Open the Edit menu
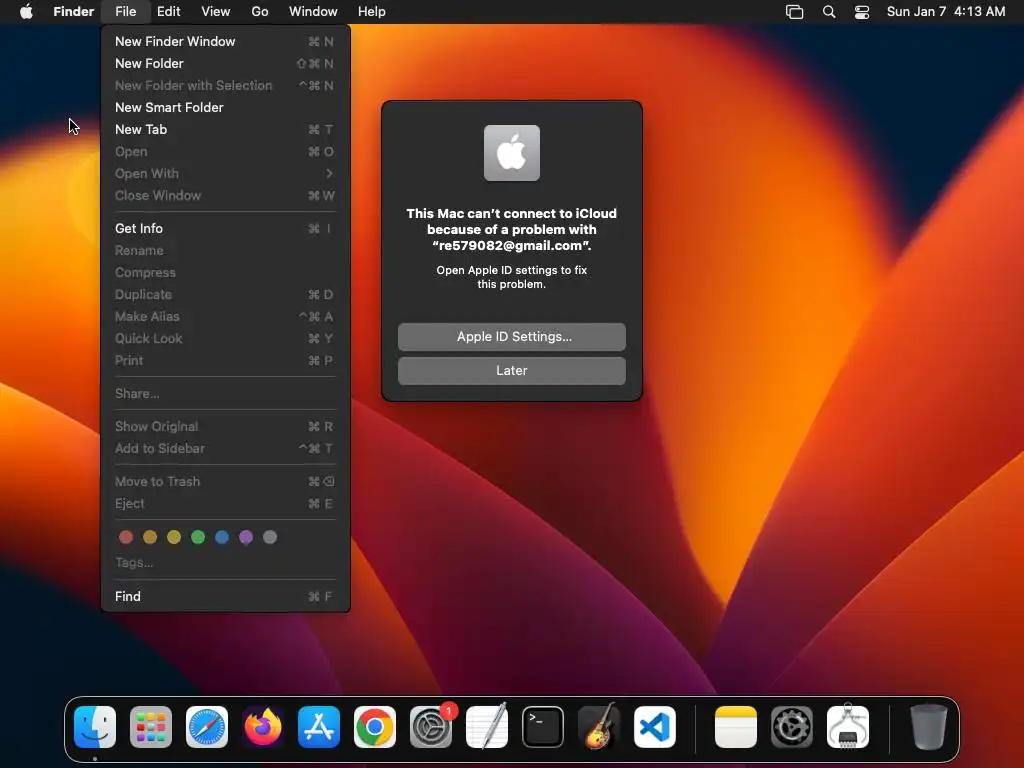Image resolution: width=1024 pixels, height=768 pixels. point(168,11)
